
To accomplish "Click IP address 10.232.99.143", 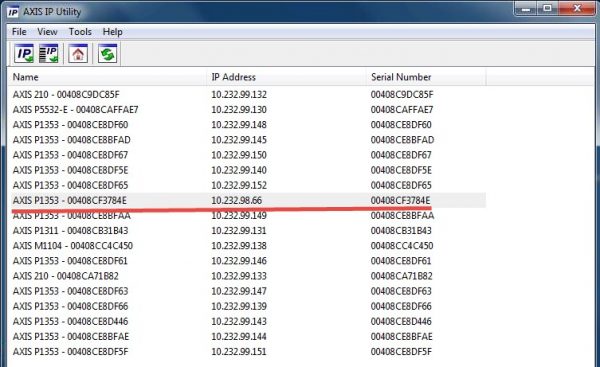I will coord(239,321).
